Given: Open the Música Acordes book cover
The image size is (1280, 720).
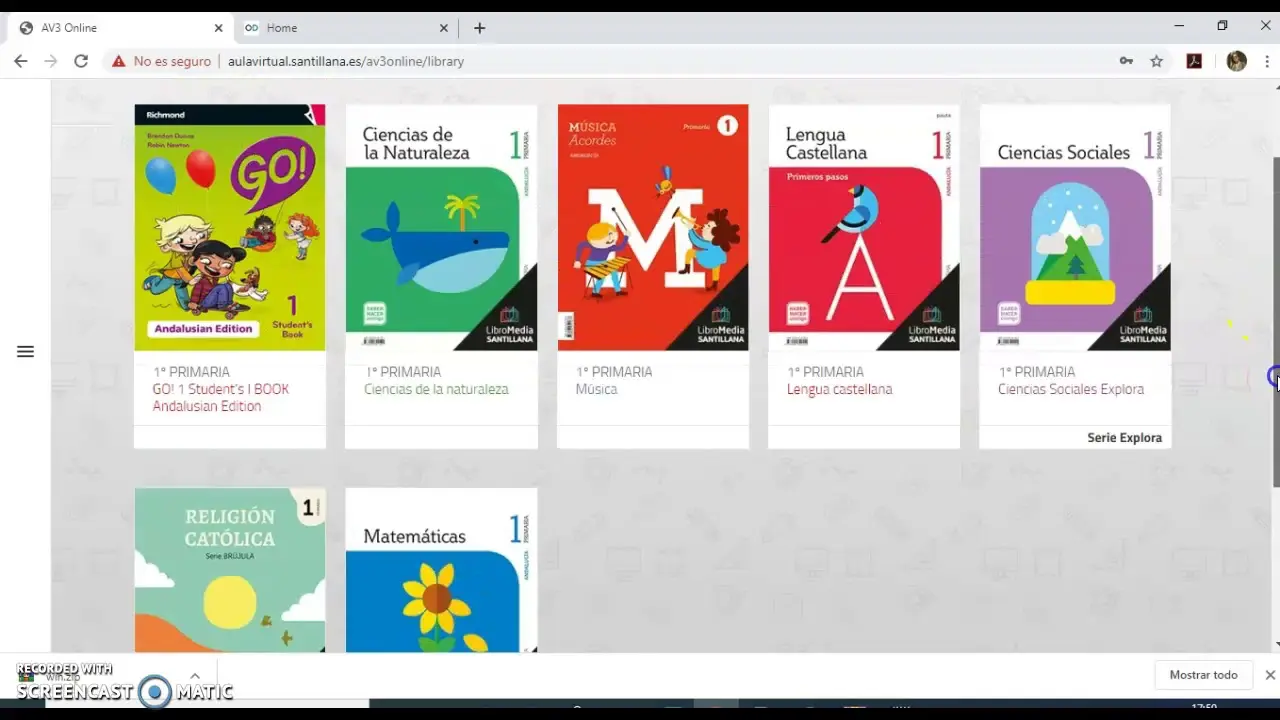Looking at the screenshot, I should click(653, 228).
